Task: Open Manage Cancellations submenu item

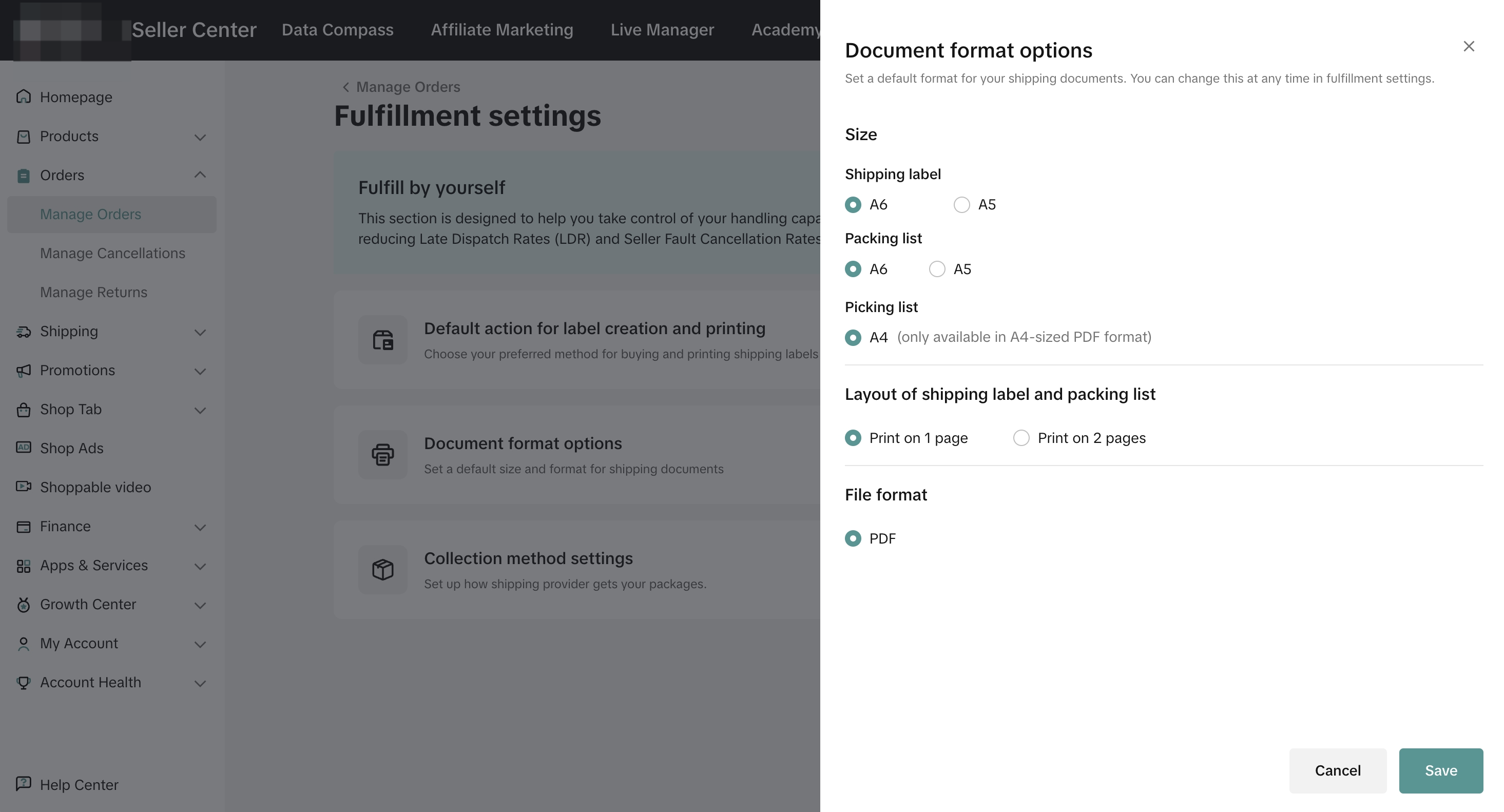Action: (113, 254)
